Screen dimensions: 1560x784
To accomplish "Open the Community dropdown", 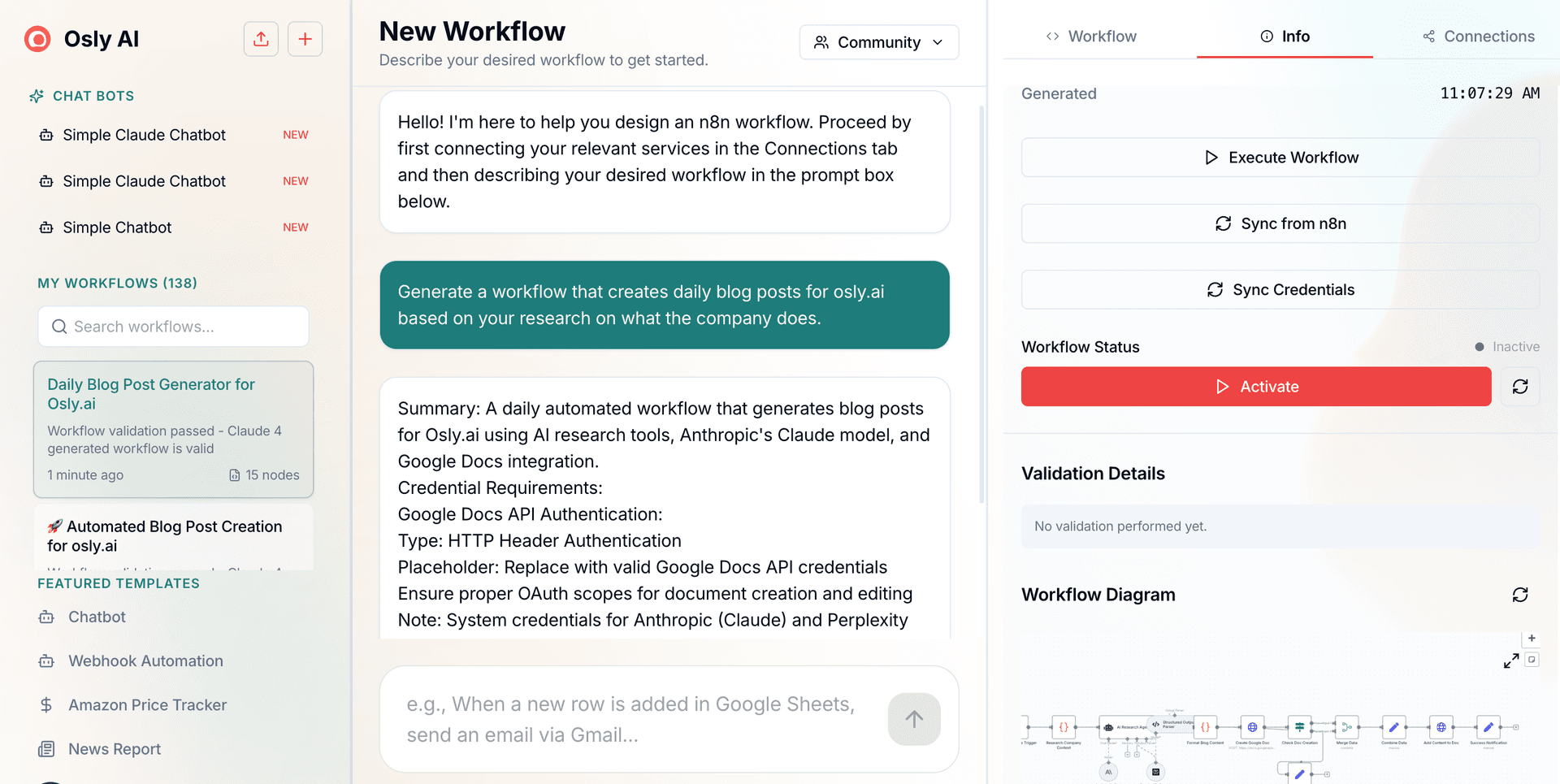I will click(x=879, y=42).
